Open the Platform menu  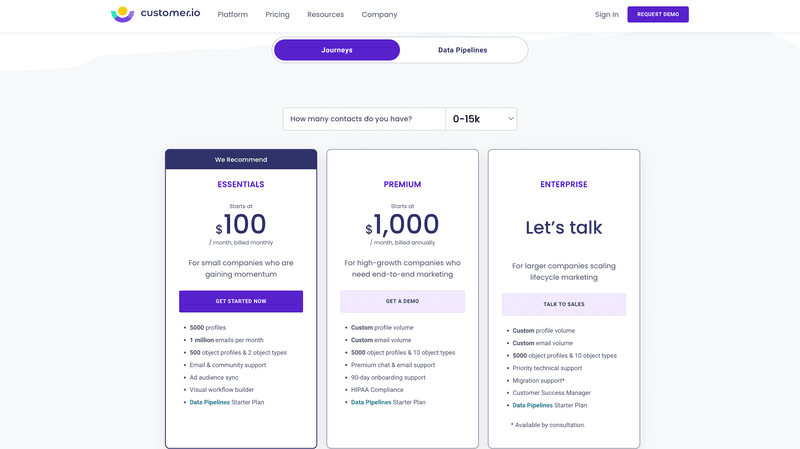pos(233,14)
